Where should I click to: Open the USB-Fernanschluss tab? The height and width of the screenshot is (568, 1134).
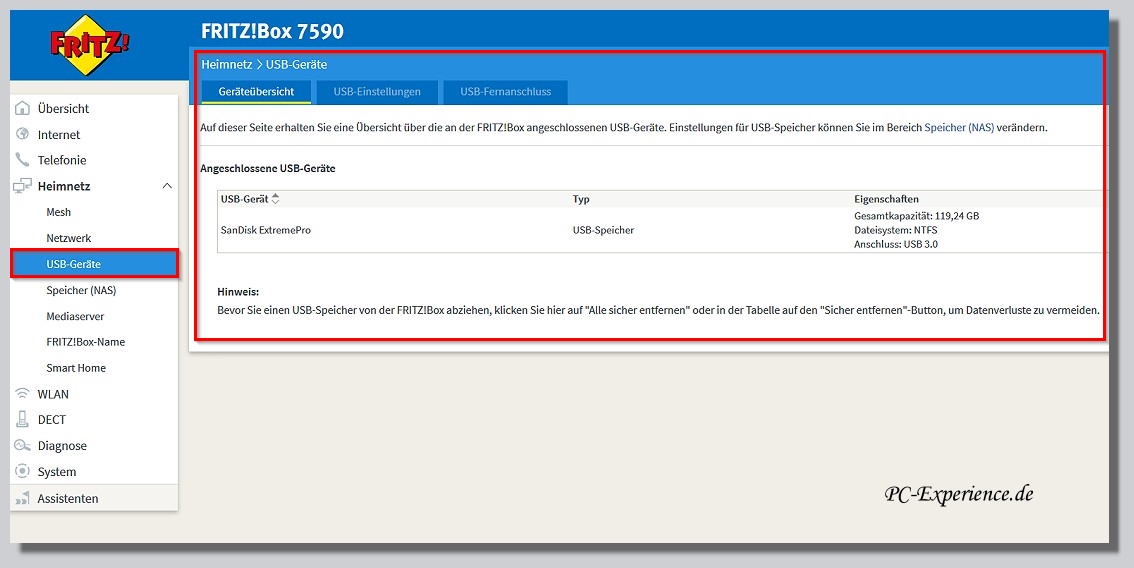[x=505, y=92]
